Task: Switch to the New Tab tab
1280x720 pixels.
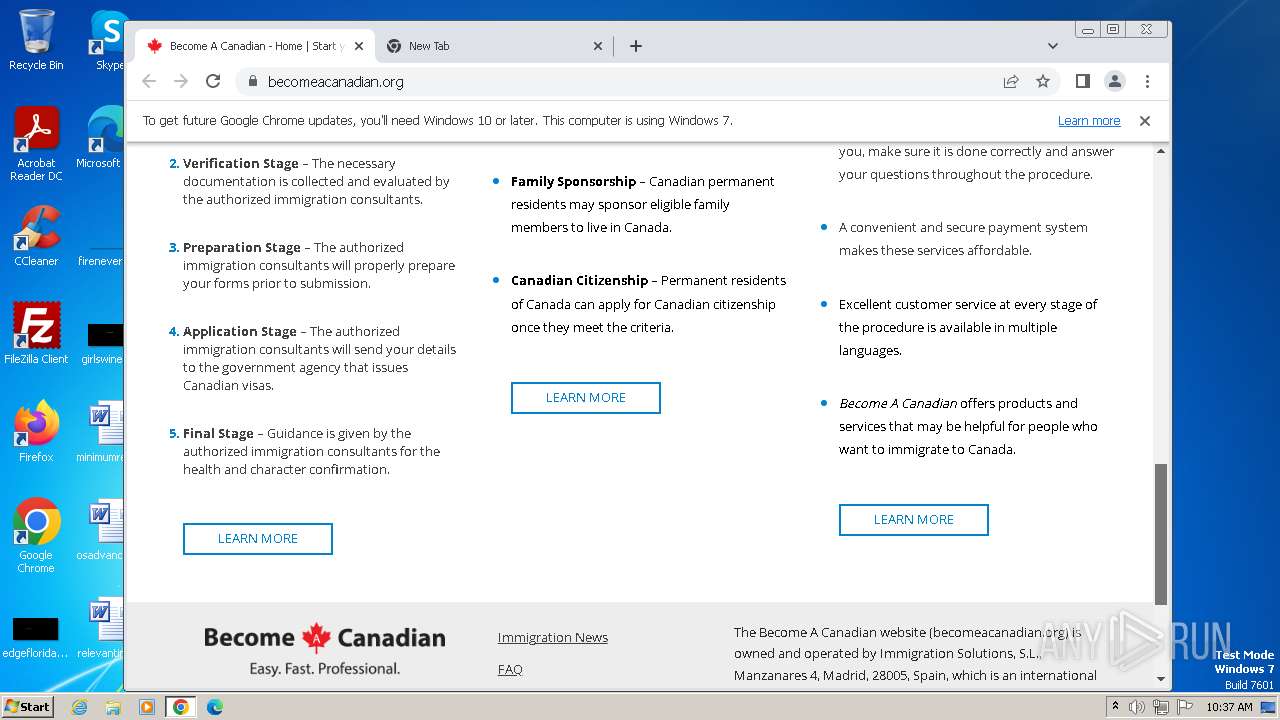Action: 494,46
